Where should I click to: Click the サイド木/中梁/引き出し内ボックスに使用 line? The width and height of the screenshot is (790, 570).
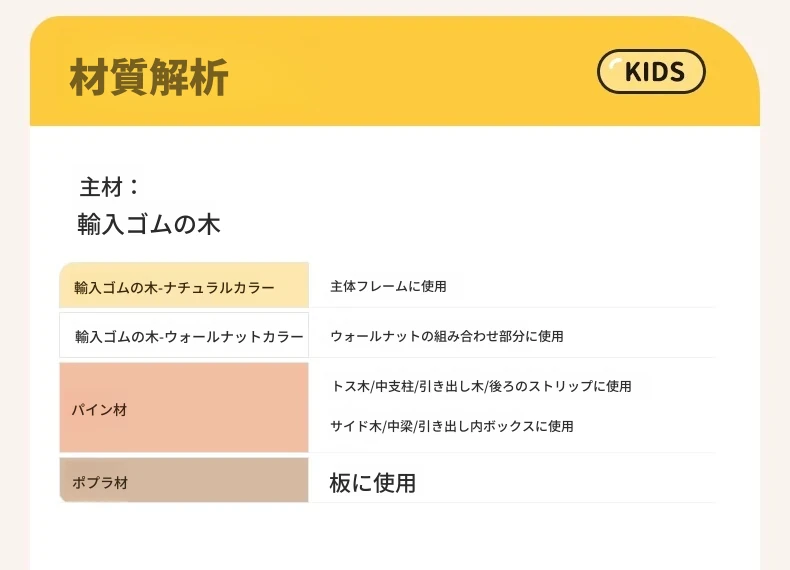452,426
